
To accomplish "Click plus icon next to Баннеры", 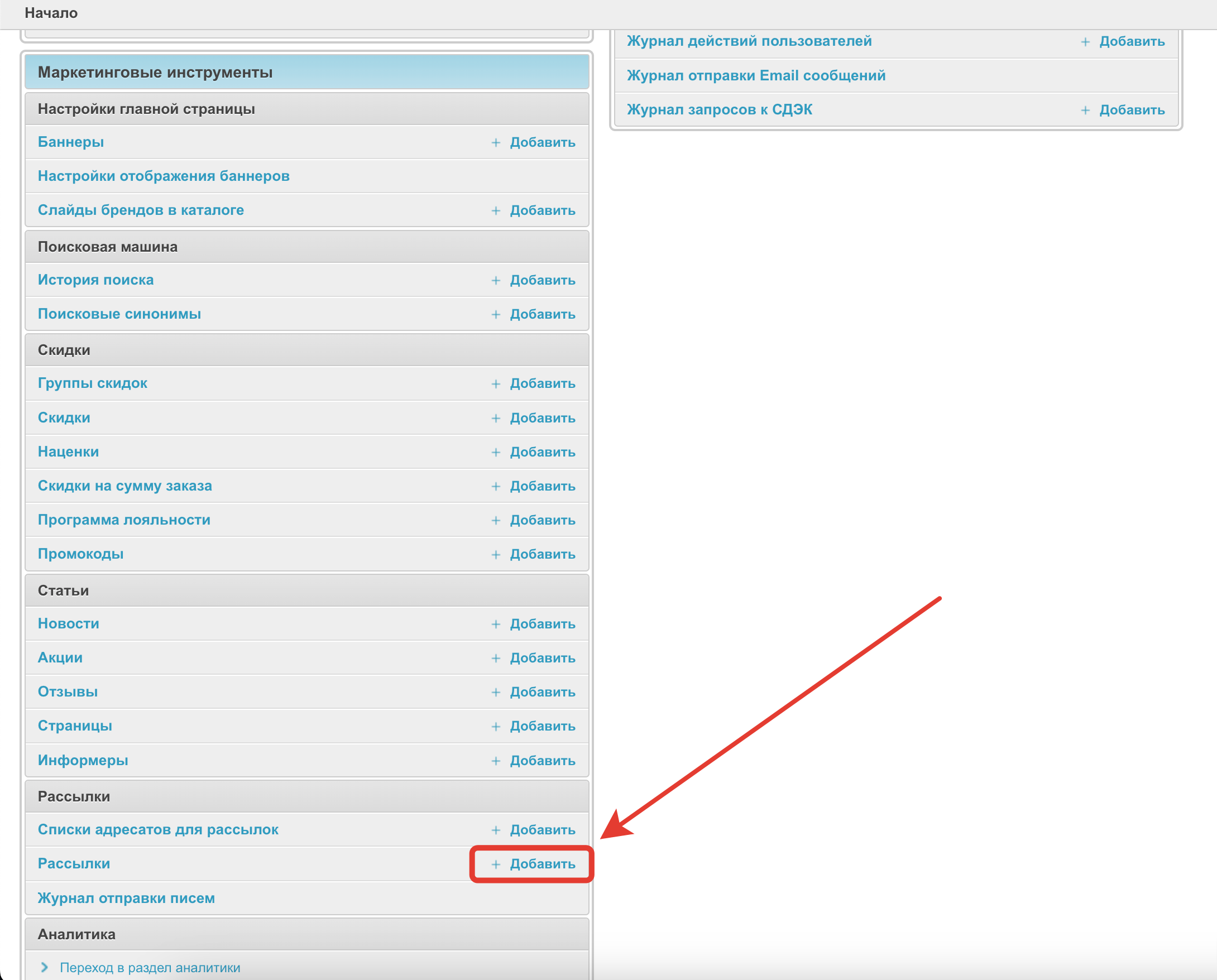I will point(495,143).
